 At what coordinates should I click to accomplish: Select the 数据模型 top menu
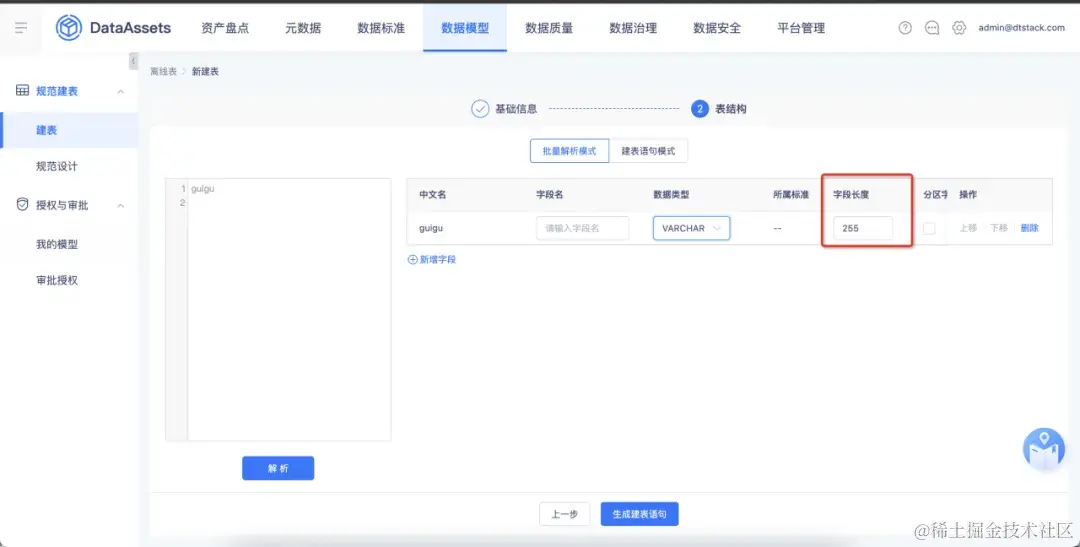[x=465, y=28]
